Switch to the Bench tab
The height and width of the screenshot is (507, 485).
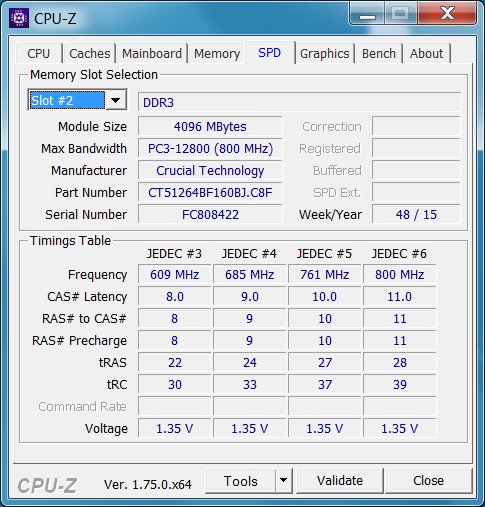pos(379,53)
